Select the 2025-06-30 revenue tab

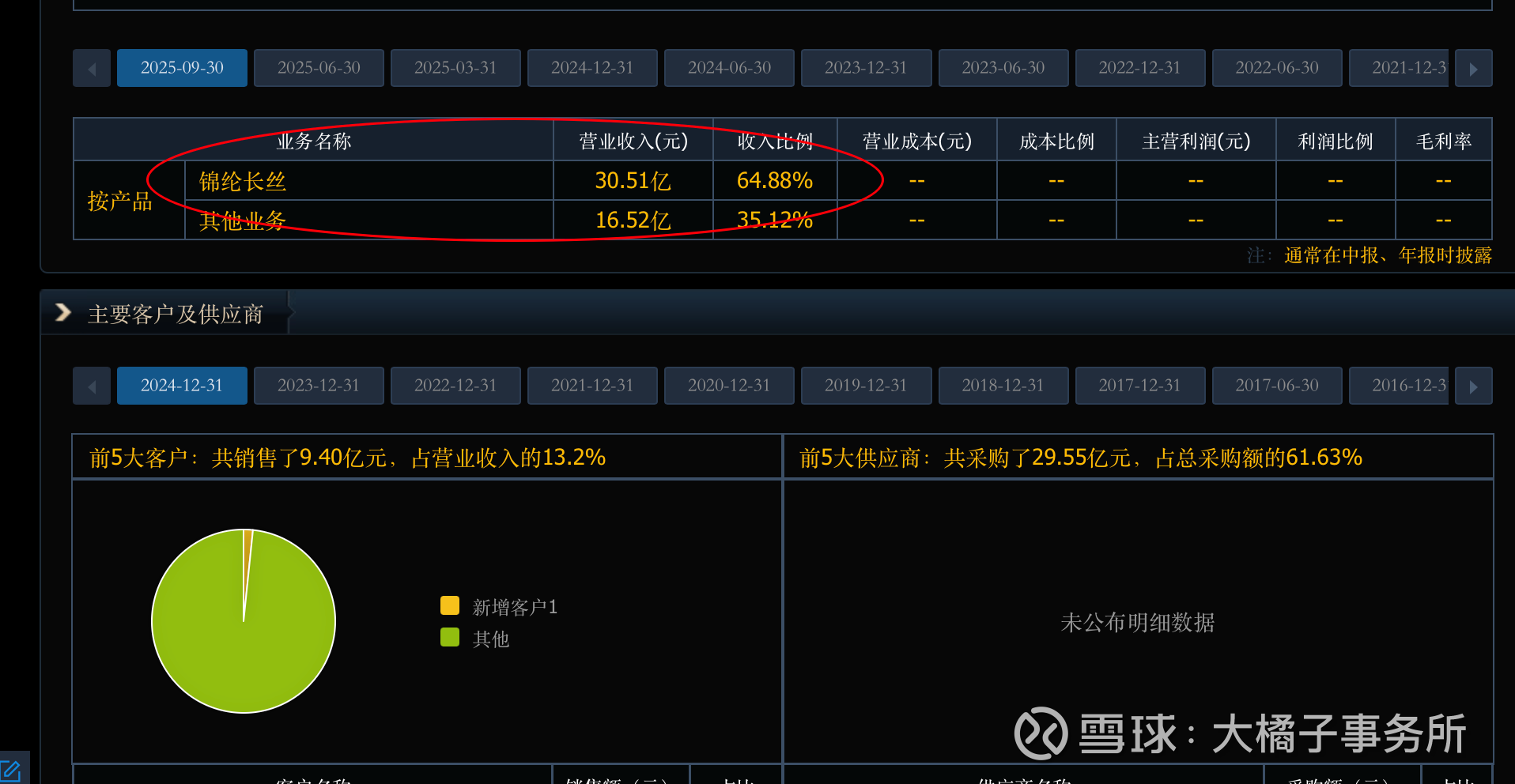tap(319, 68)
